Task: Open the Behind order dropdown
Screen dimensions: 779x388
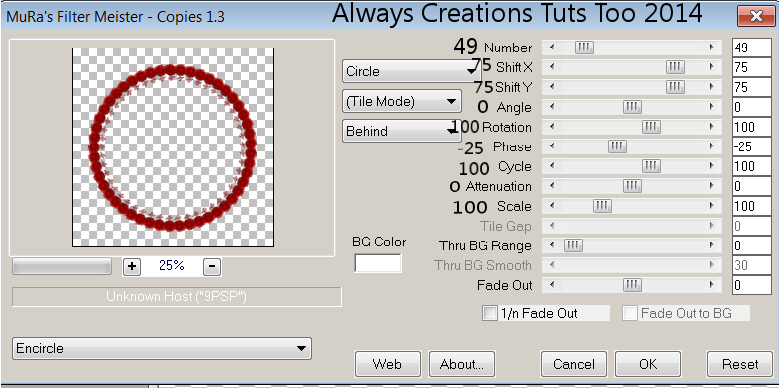Action: [x=401, y=131]
